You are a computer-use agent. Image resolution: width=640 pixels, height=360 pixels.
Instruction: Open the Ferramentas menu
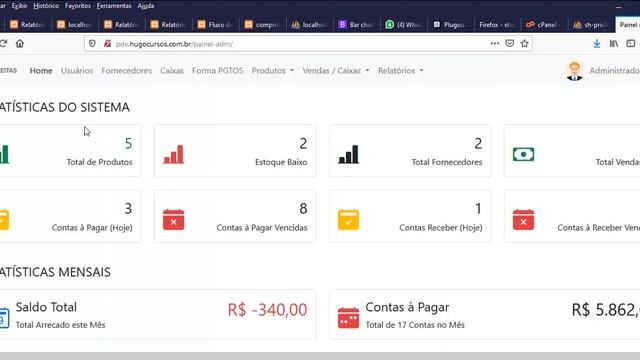tap(114, 6)
